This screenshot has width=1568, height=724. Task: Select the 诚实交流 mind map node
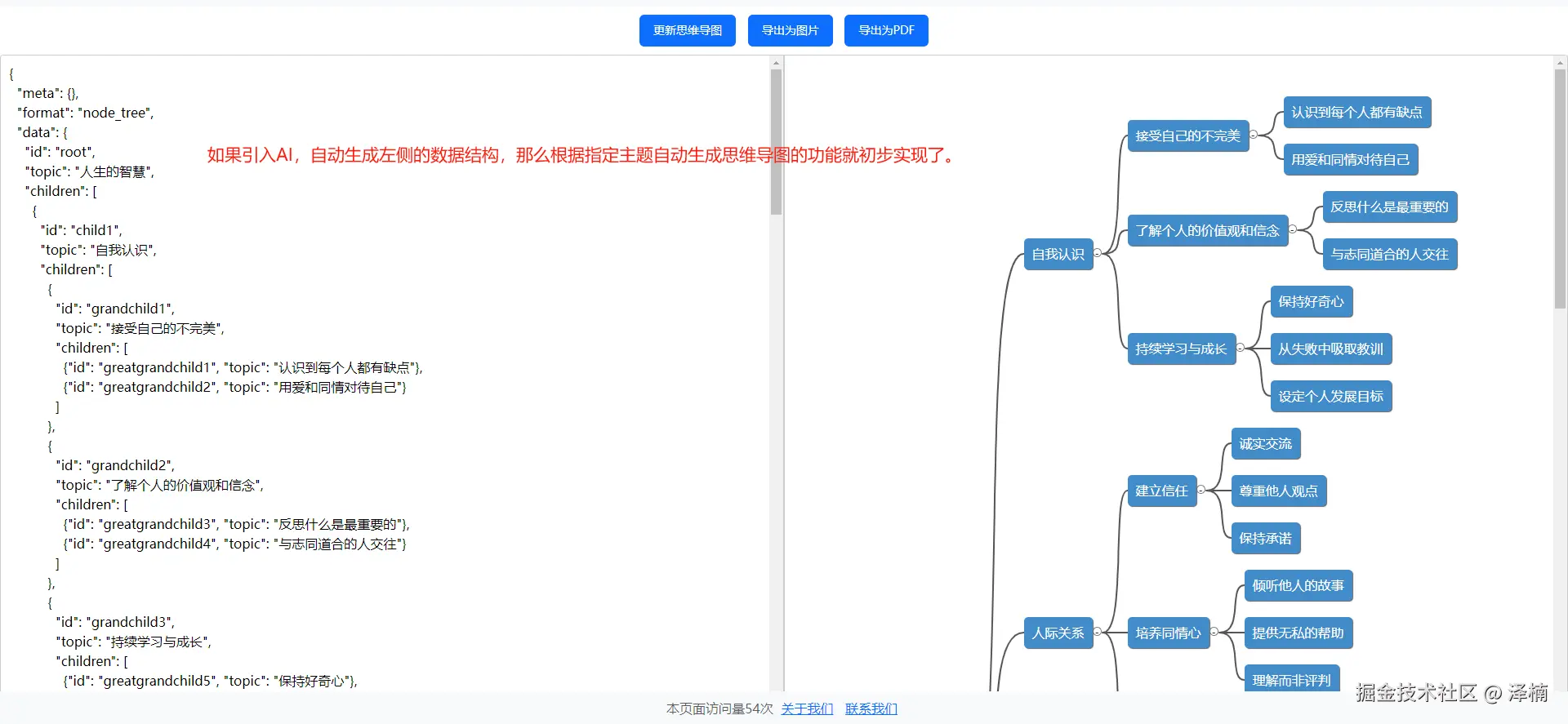pos(1265,444)
